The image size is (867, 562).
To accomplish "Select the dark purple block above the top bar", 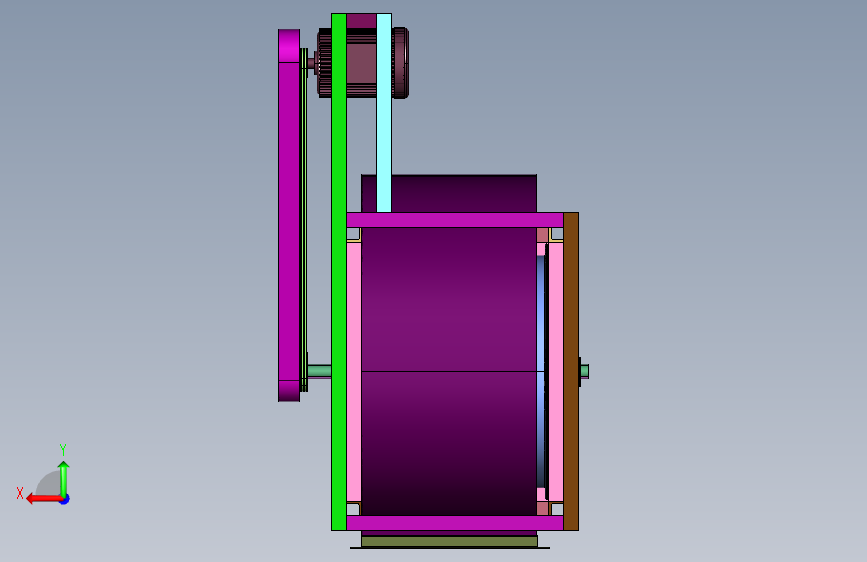I will (x=463, y=194).
